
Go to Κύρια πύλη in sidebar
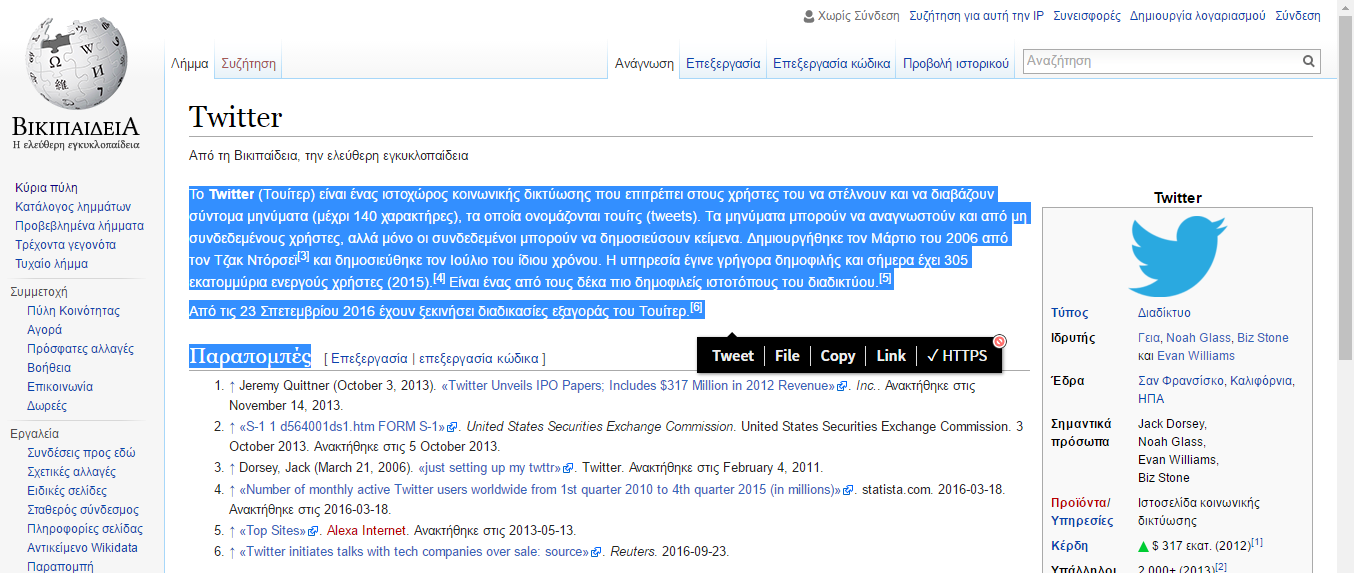pos(46,188)
